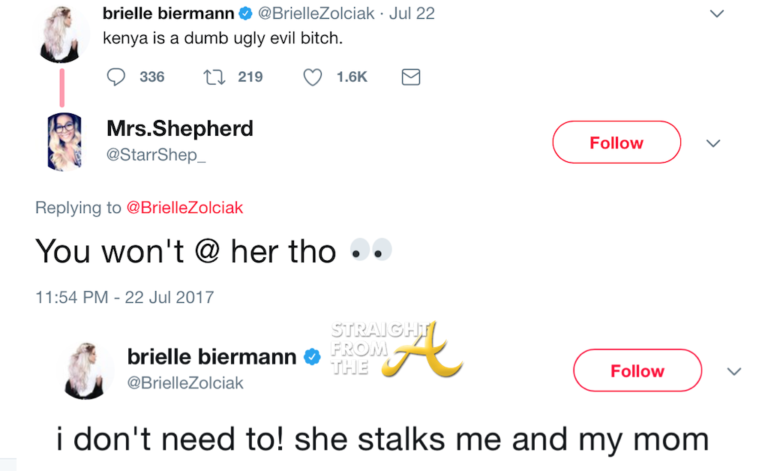Follow brielle biermann in bottom tweet
The width and height of the screenshot is (768, 471).
[637, 371]
